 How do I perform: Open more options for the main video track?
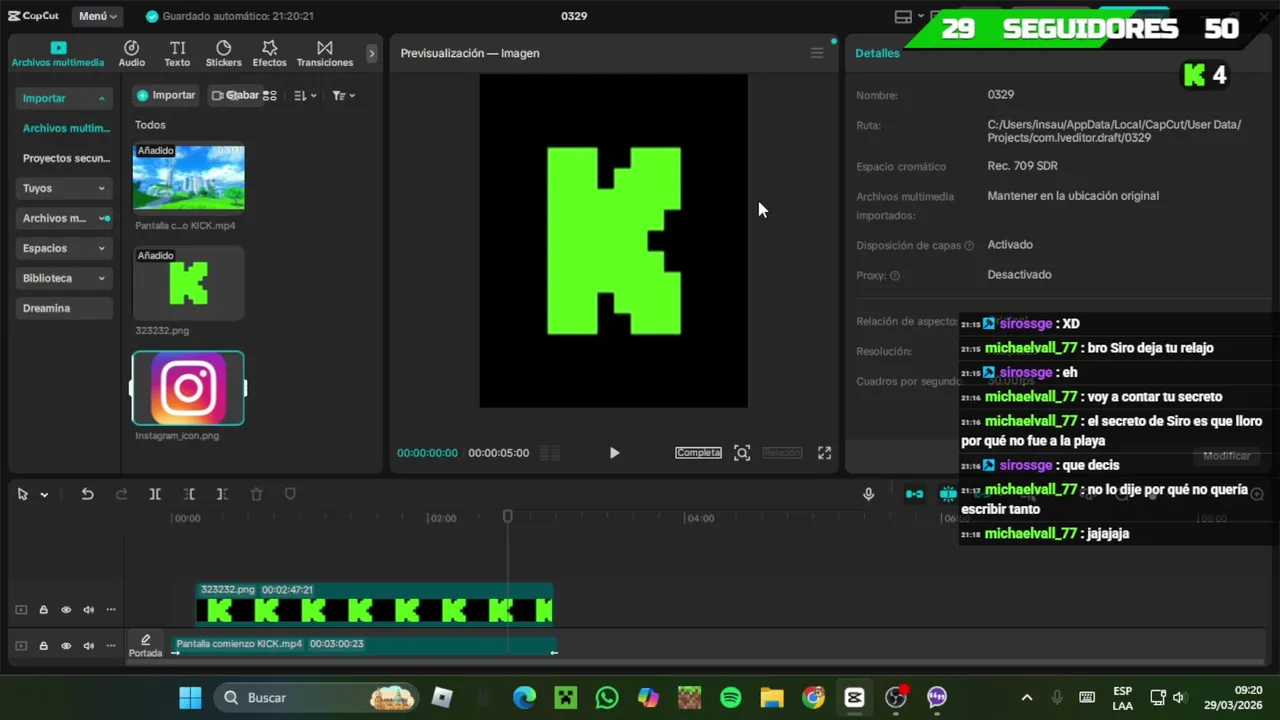[x=111, y=646]
